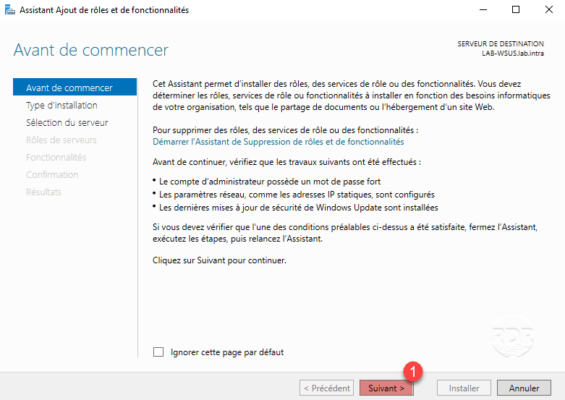Click the LAB-WSUS.lab.intra server name

pyautogui.click(x=513, y=53)
